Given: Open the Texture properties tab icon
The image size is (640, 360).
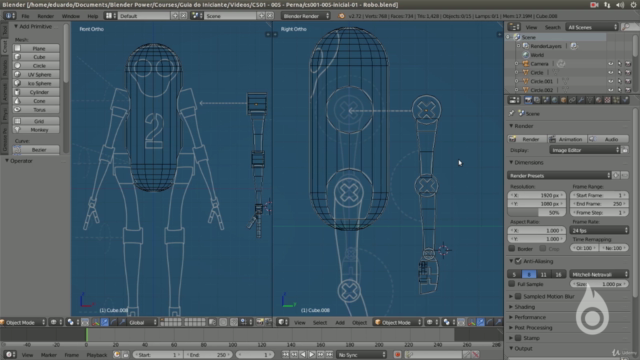Looking at the screenshot, I should (x=607, y=100).
